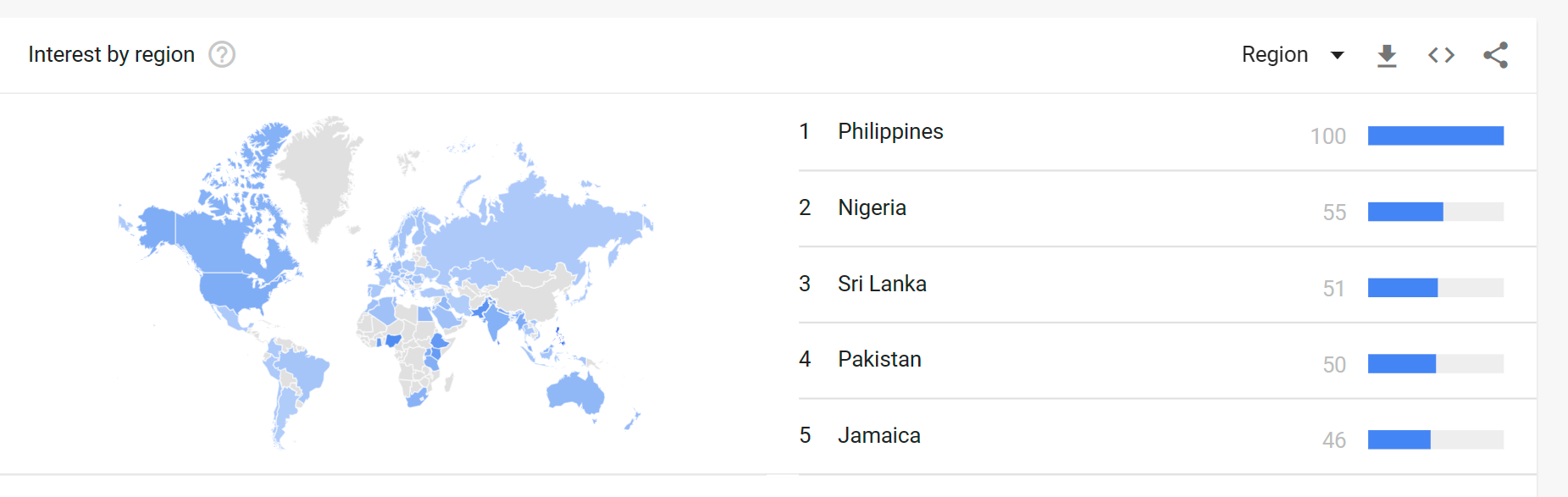Click the share icon
The image size is (1568, 497).
[1495, 55]
